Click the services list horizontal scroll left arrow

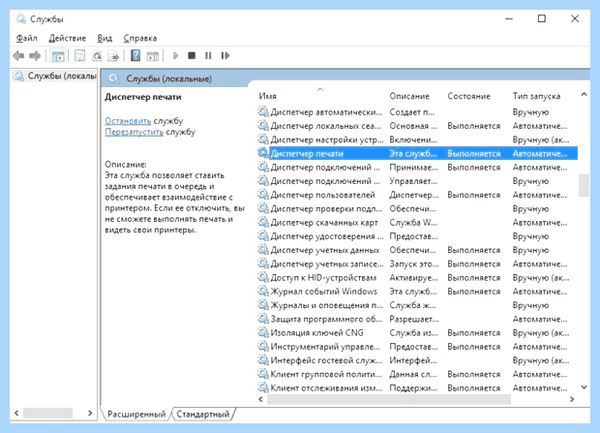coord(261,399)
